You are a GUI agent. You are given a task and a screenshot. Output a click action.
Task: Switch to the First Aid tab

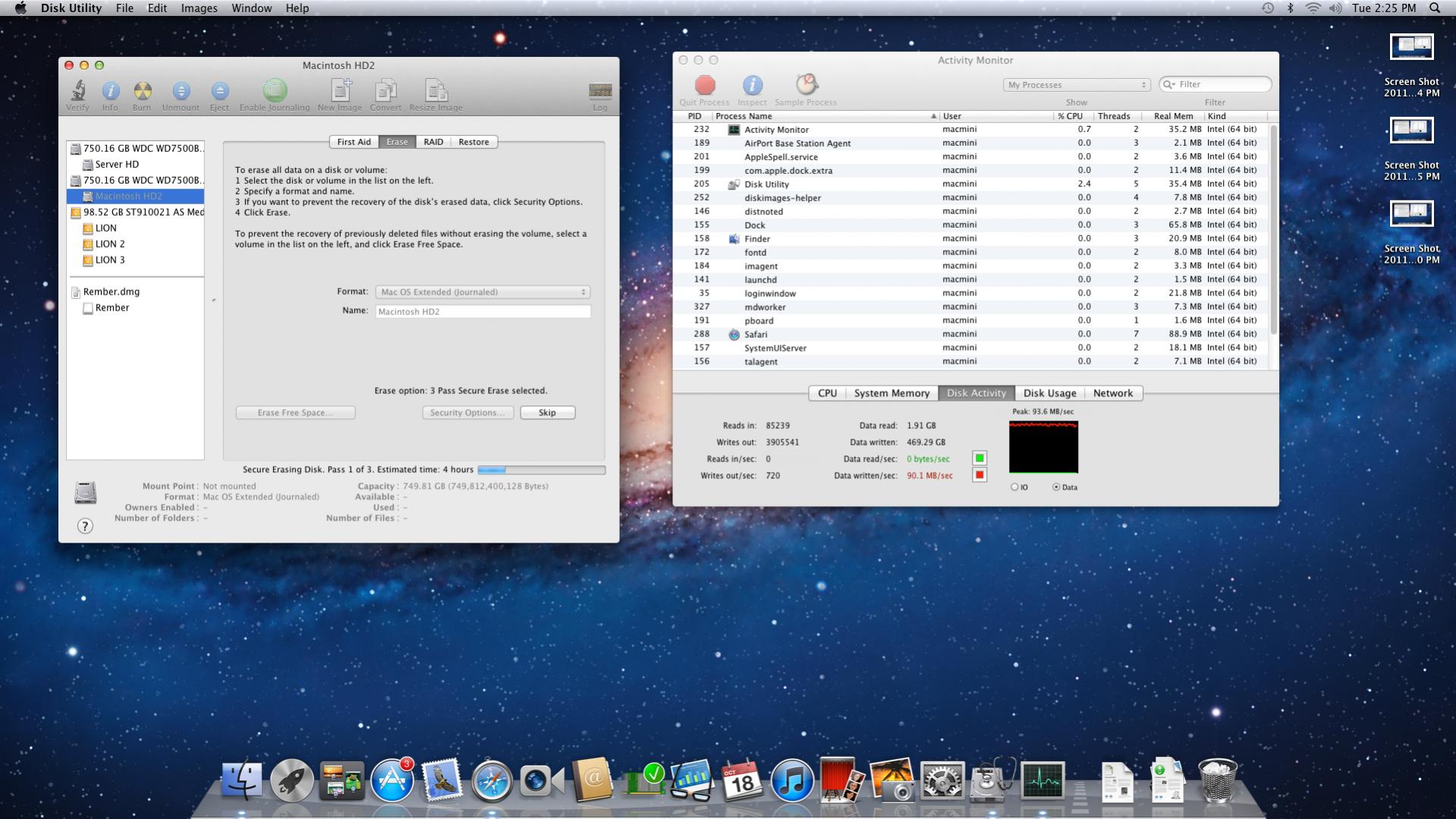pos(354,142)
